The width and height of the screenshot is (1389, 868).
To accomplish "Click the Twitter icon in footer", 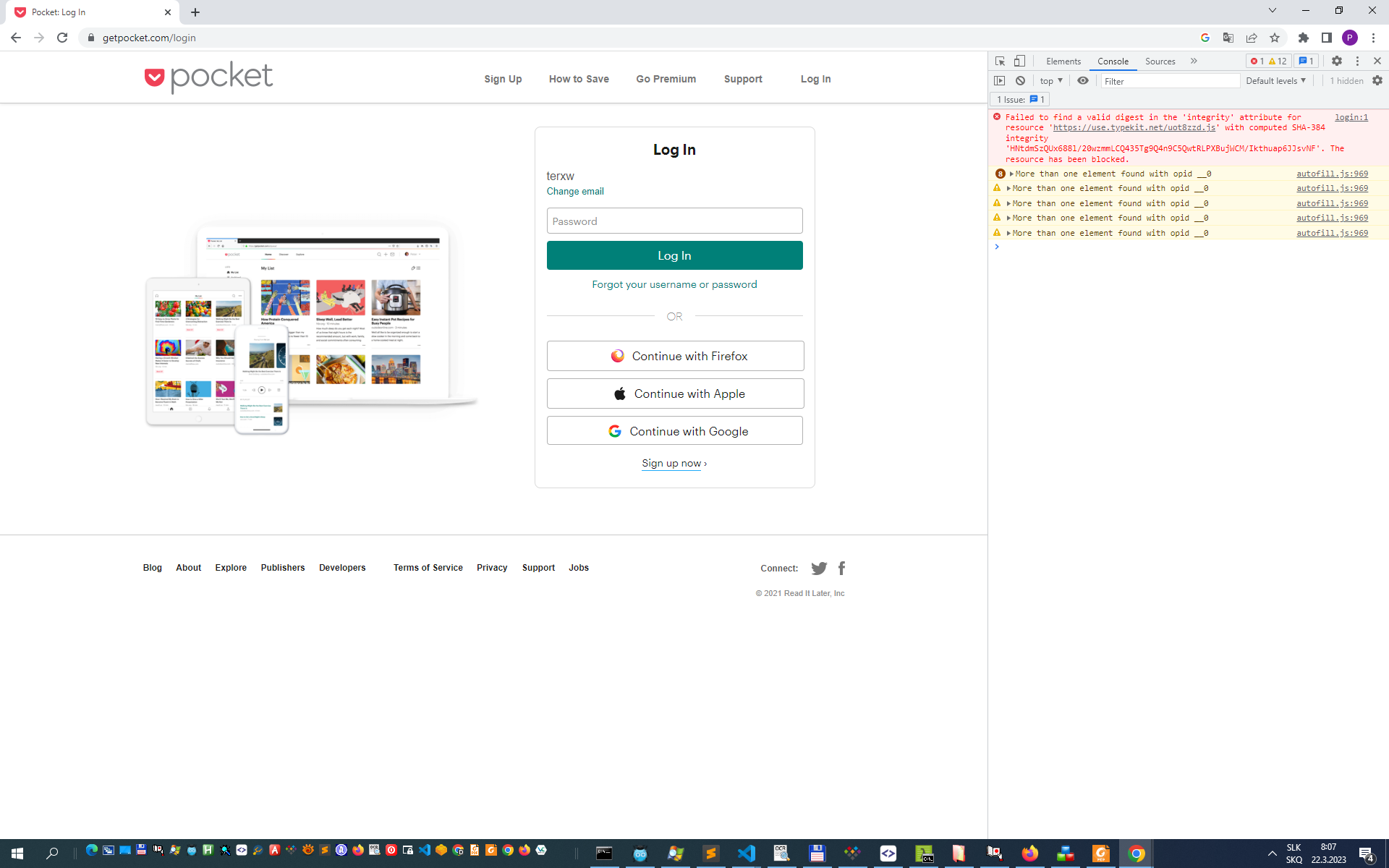I will (819, 568).
